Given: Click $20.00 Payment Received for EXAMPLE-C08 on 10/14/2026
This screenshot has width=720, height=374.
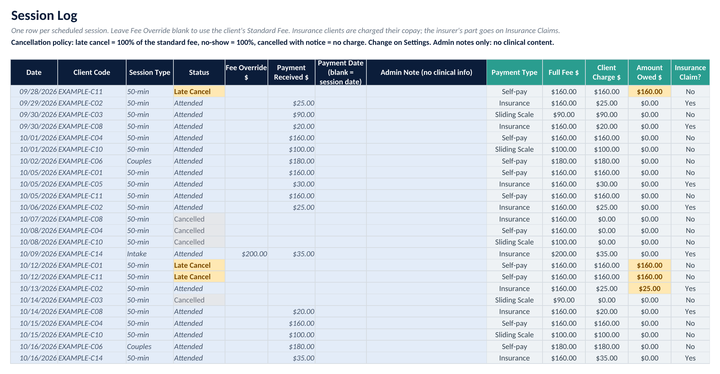Looking at the screenshot, I should (x=291, y=312).
